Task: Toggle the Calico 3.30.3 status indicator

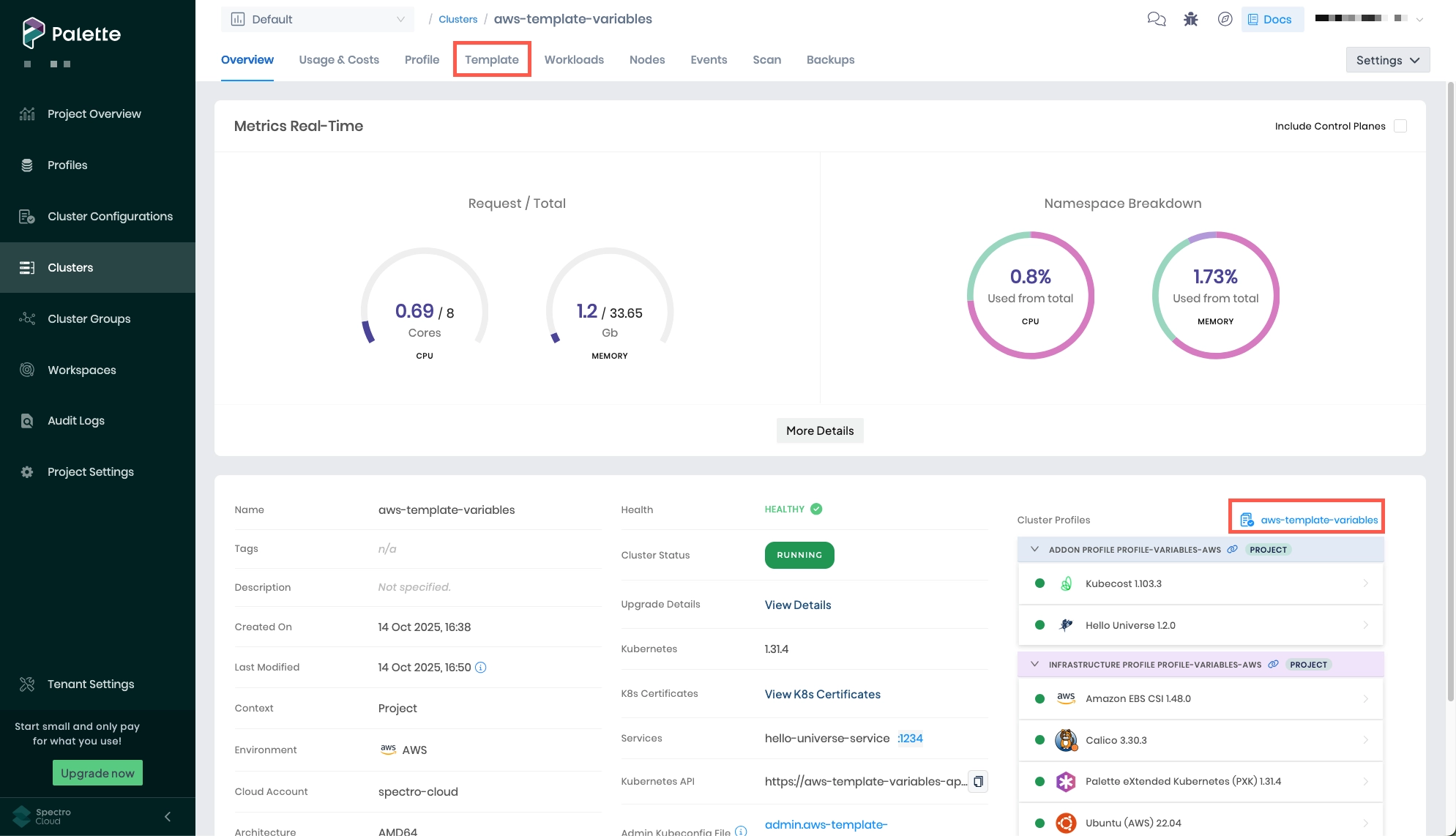Action: tap(1039, 740)
